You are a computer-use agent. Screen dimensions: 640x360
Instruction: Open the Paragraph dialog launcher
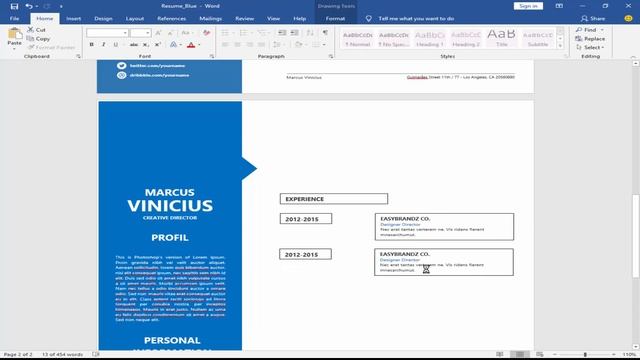click(x=331, y=56)
